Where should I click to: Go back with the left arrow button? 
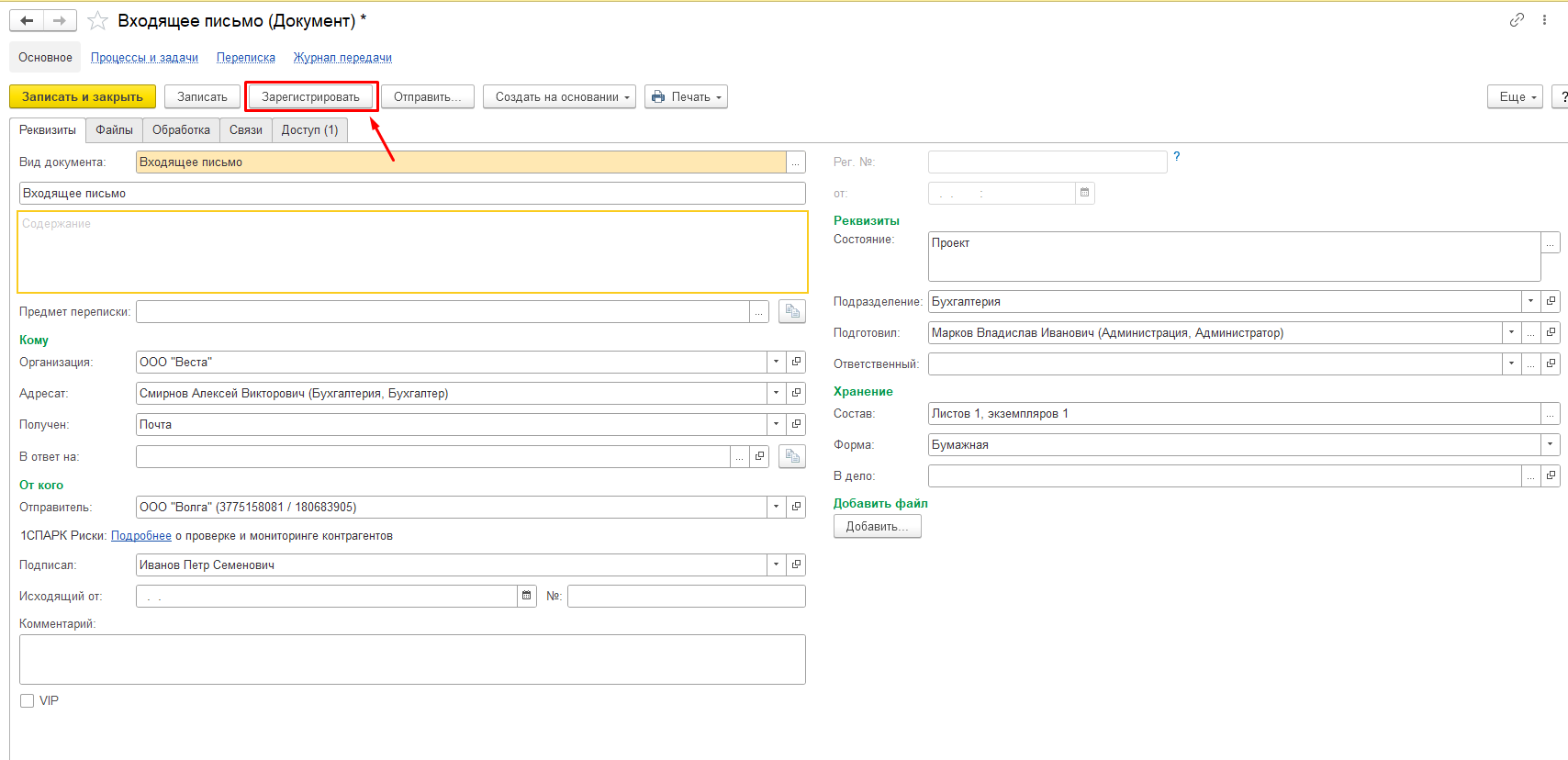(x=27, y=20)
